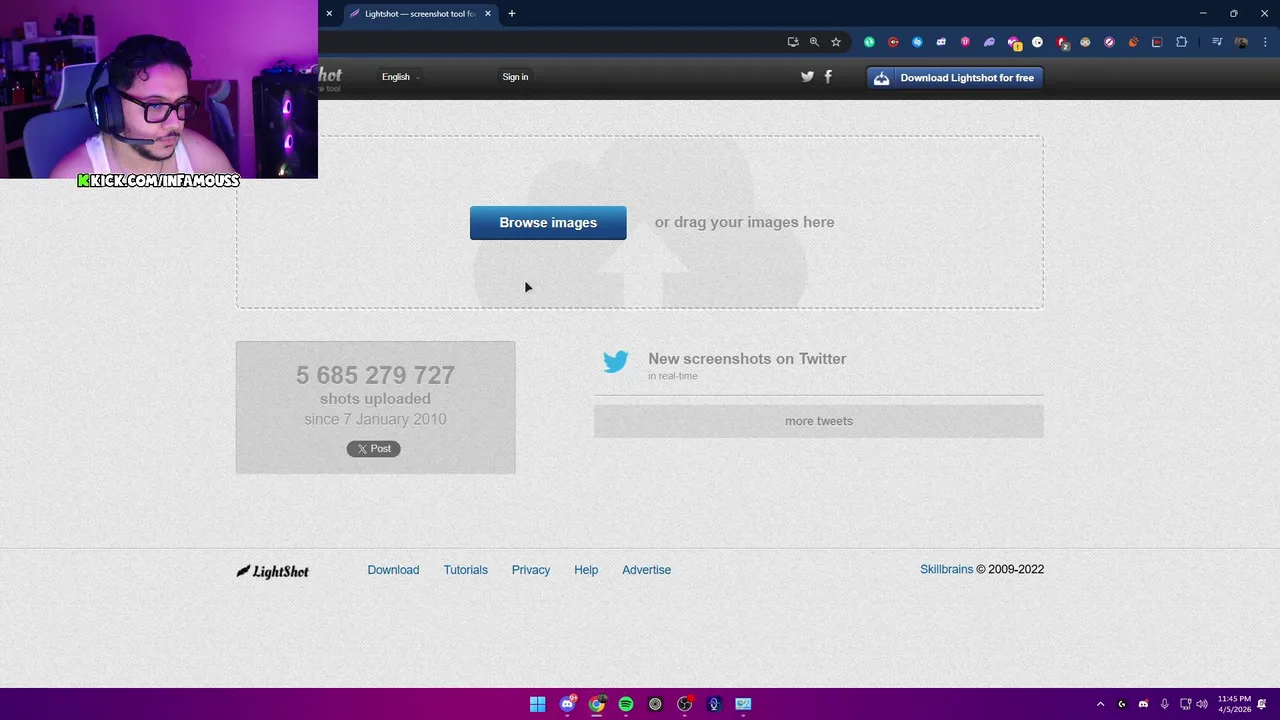Click the blue Twitter bird beside New screenshots
Image resolution: width=1280 pixels, height=720 pixels.
(x=616, y=362)
